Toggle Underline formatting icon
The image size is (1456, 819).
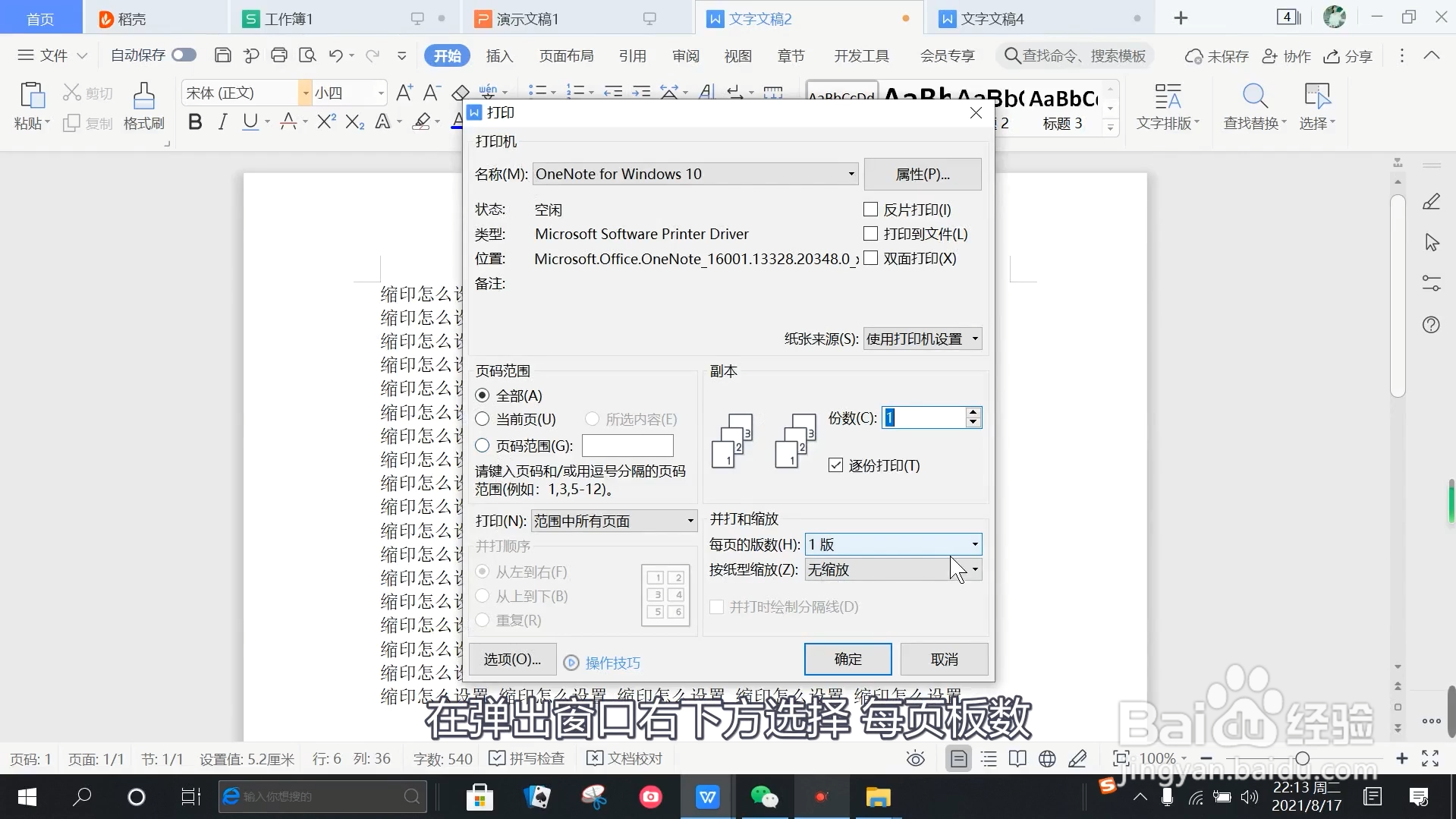tap(250, 121)
